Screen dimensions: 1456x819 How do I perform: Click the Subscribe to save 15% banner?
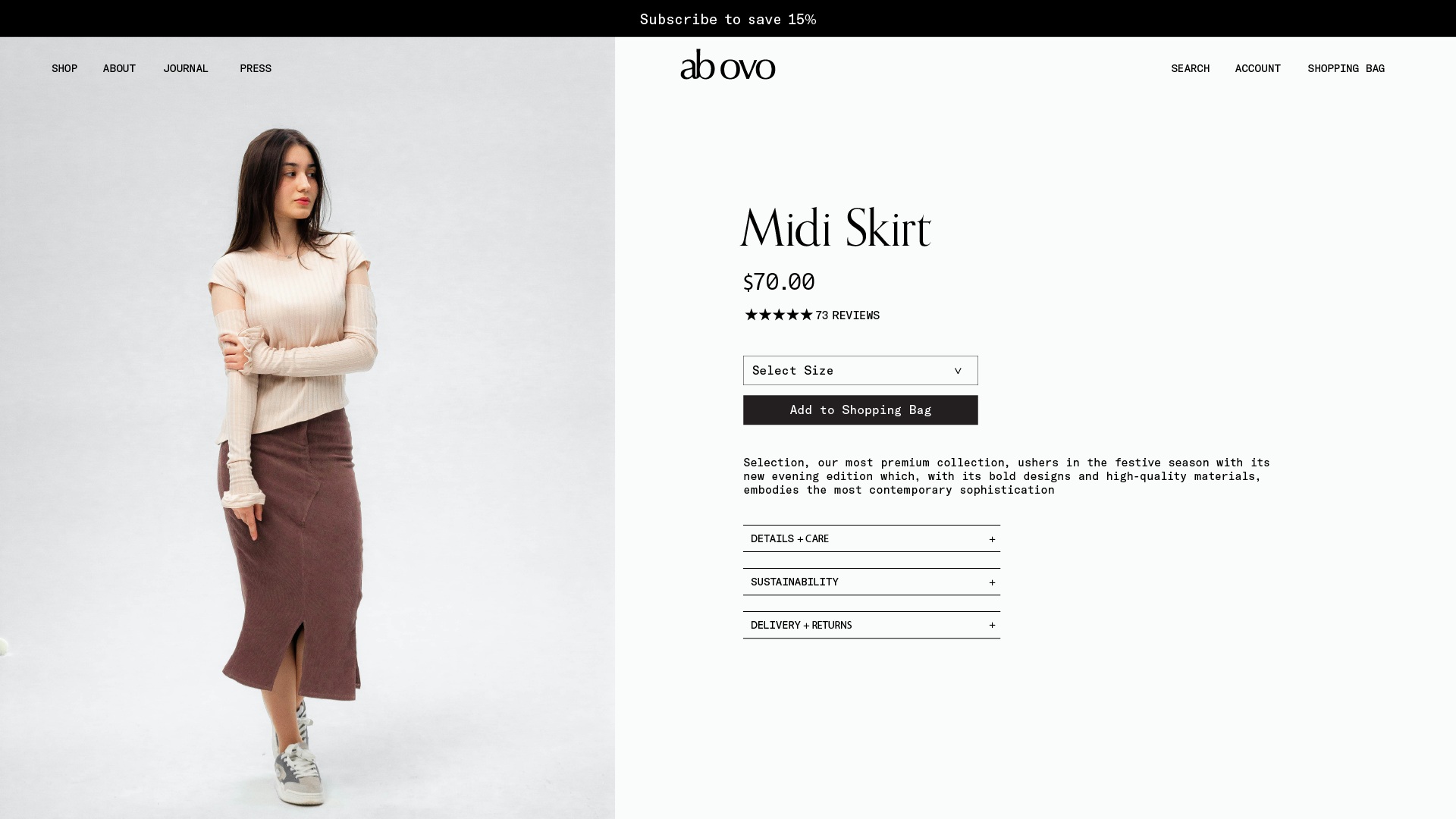[728, 19]
